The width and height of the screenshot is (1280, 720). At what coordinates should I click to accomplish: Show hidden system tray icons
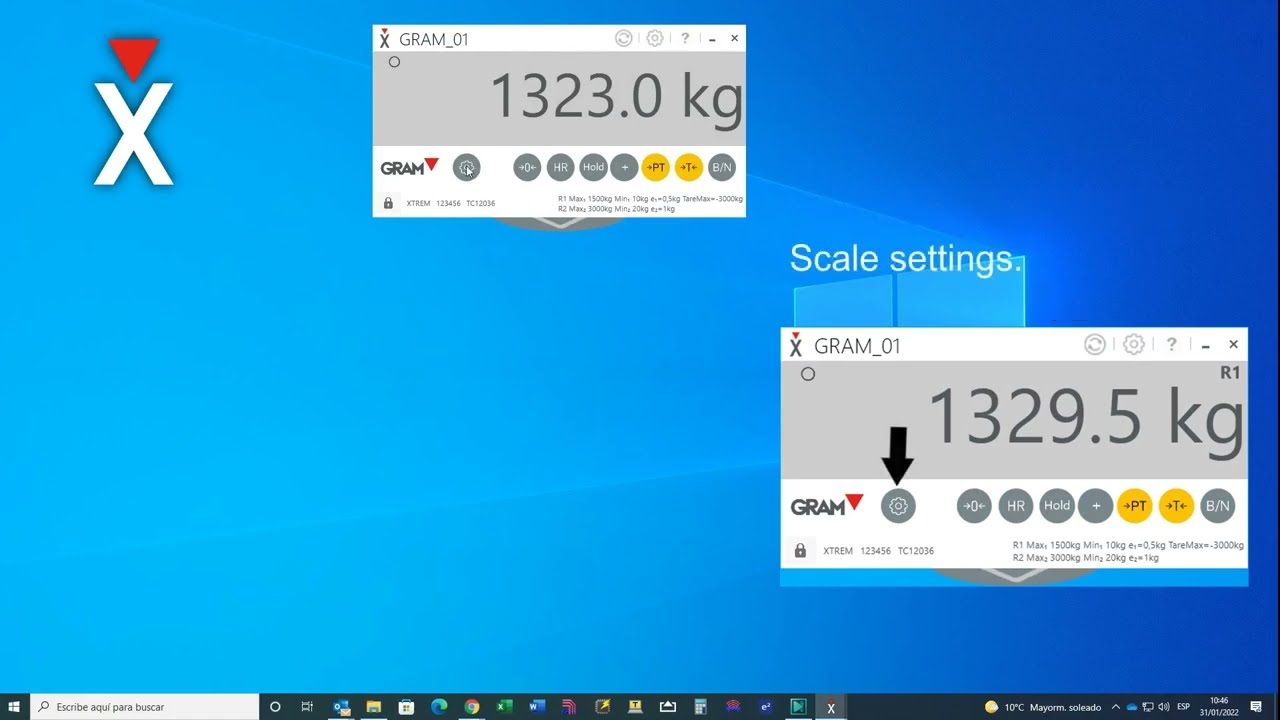[1116, 707]
